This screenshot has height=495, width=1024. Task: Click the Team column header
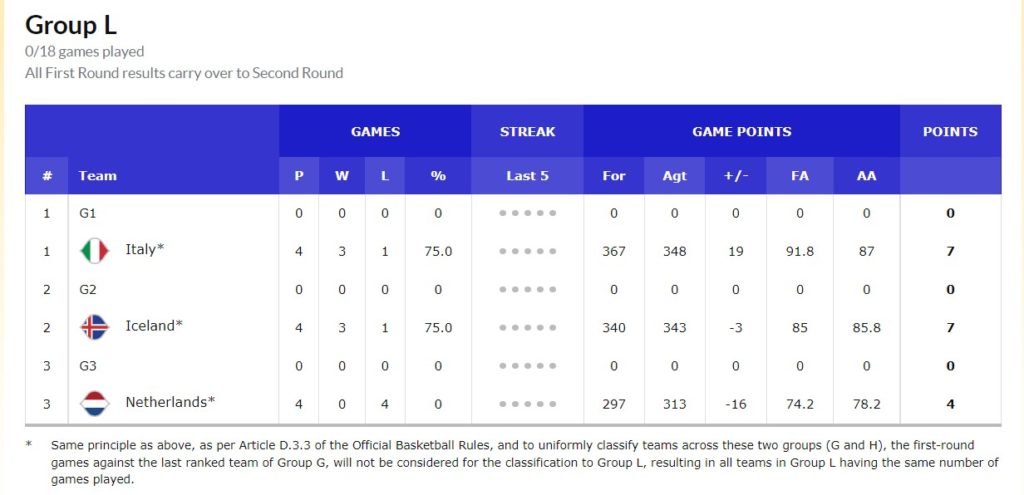(97, 176)
